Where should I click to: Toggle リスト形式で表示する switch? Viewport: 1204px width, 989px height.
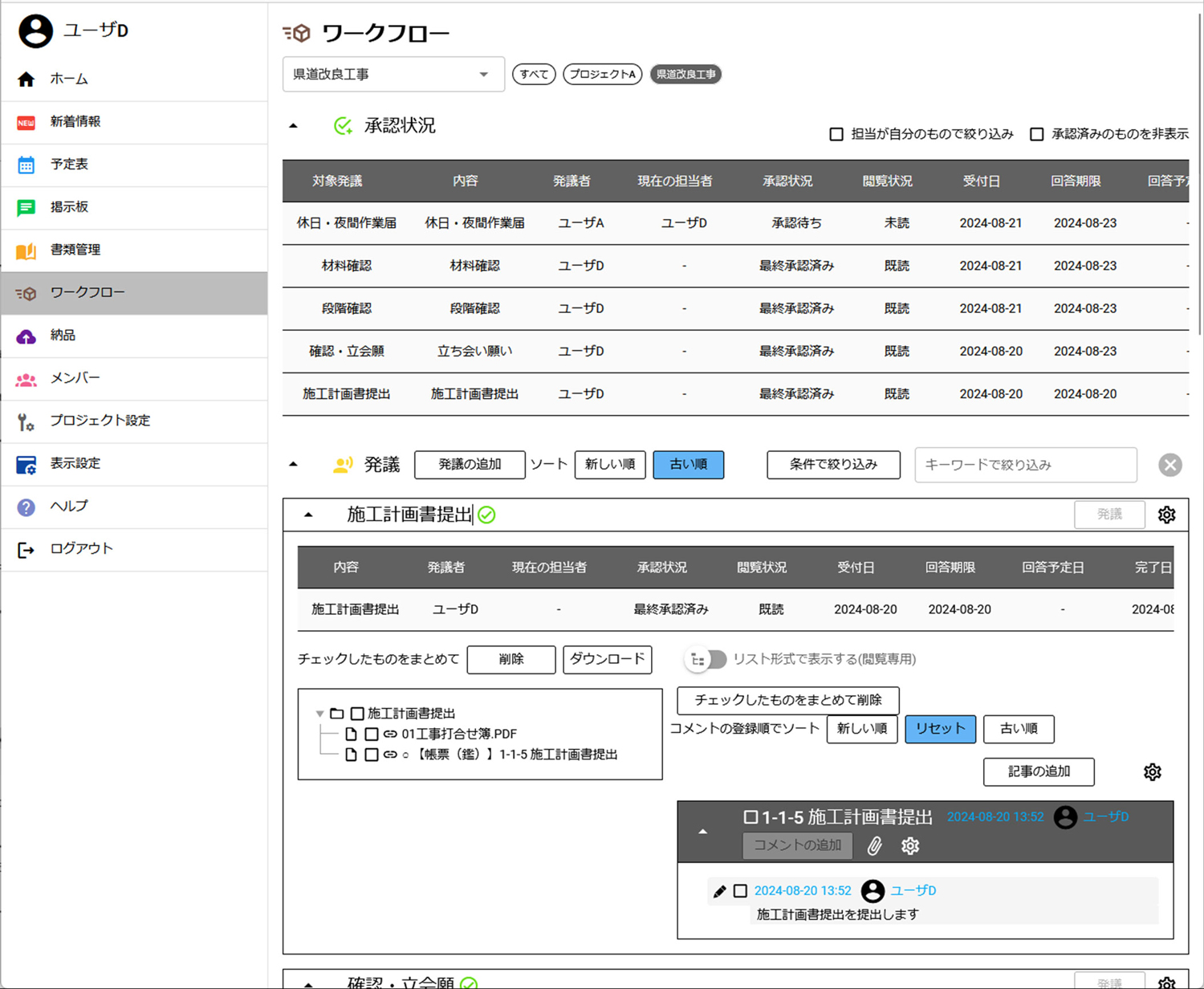pos(706,660)
